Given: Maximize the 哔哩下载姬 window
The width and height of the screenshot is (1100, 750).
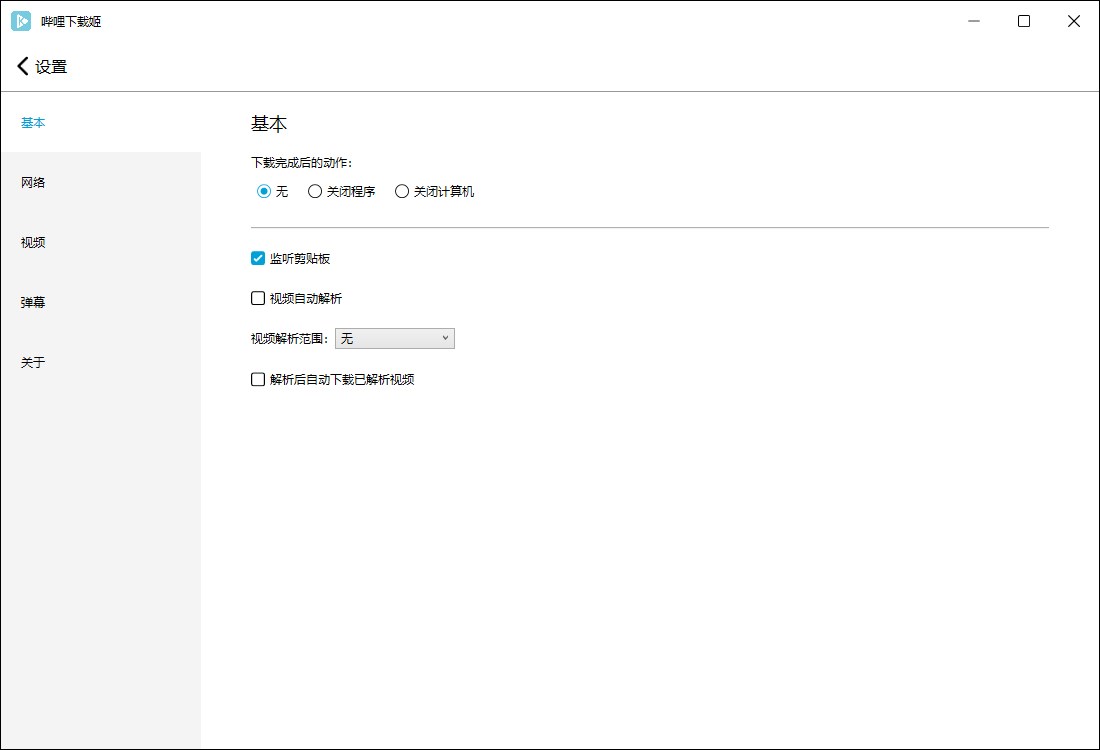Looking at the screenshot, I should (1024, 21).
